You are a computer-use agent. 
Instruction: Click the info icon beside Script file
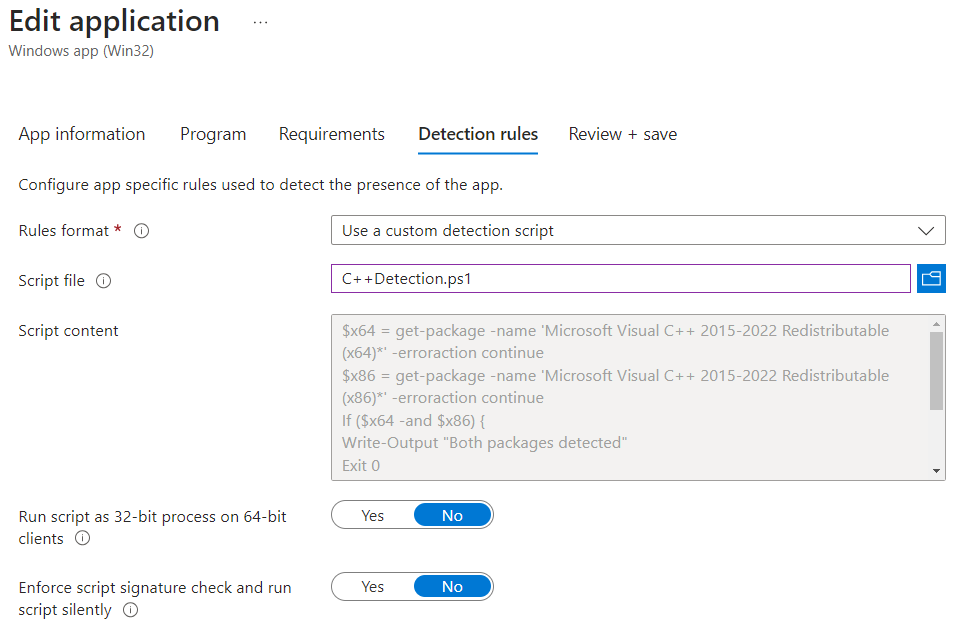click(103, 281)
